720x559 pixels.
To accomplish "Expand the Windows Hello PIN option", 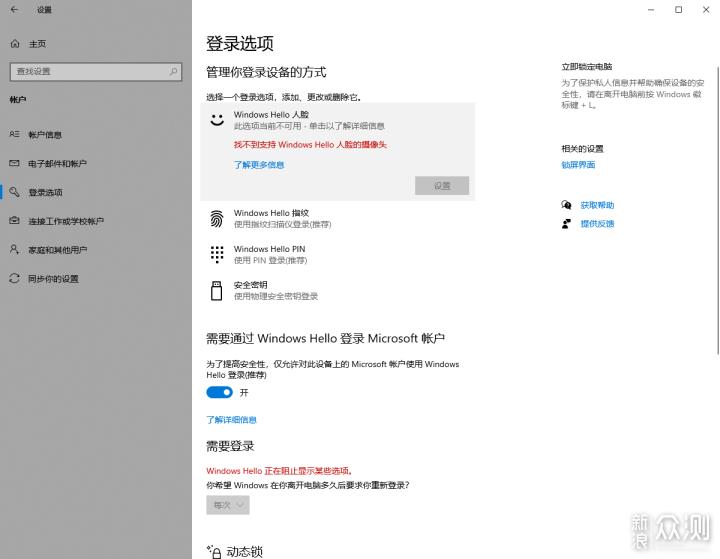I will (x=338, y=254).
